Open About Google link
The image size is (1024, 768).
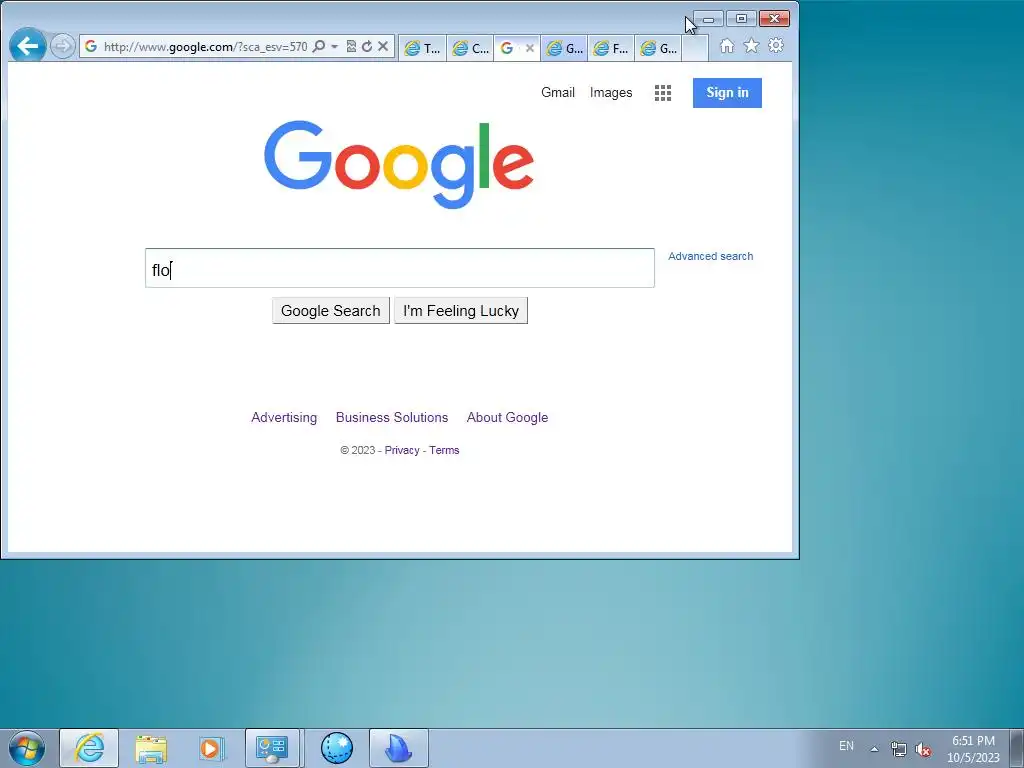[x=507, y=417]
